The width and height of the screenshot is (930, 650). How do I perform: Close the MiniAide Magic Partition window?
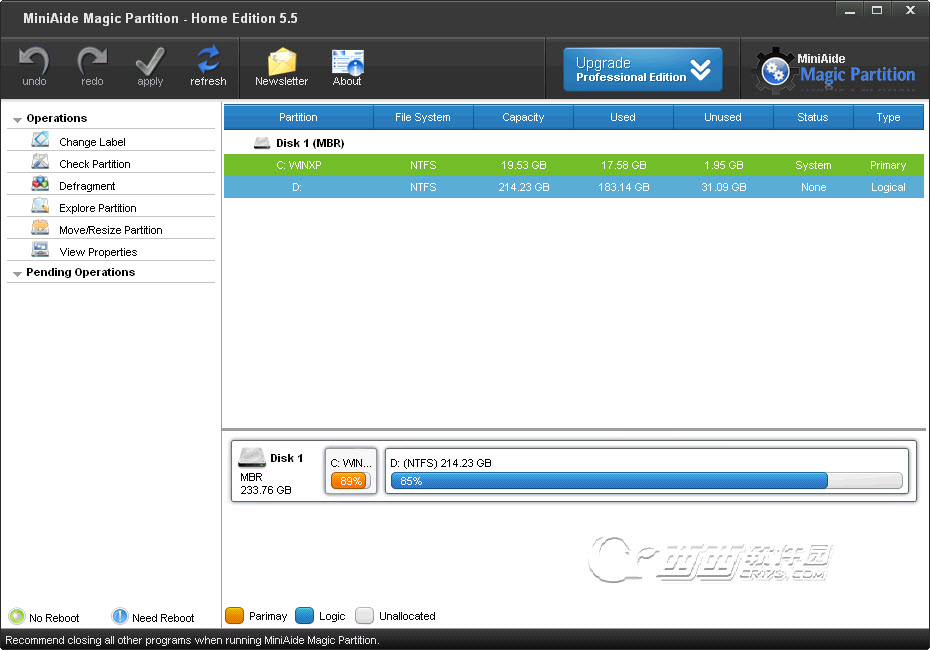click(910, 9)
